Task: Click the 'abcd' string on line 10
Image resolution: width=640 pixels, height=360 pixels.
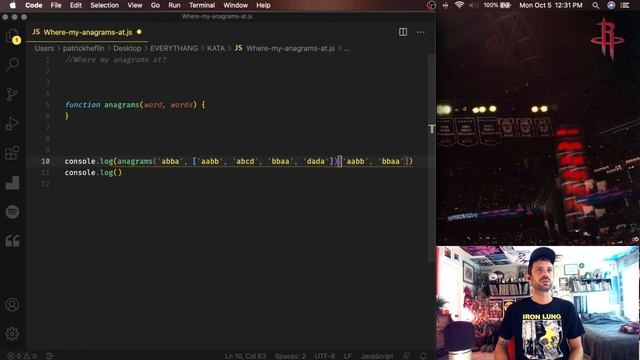Action: tap(245, 161)
